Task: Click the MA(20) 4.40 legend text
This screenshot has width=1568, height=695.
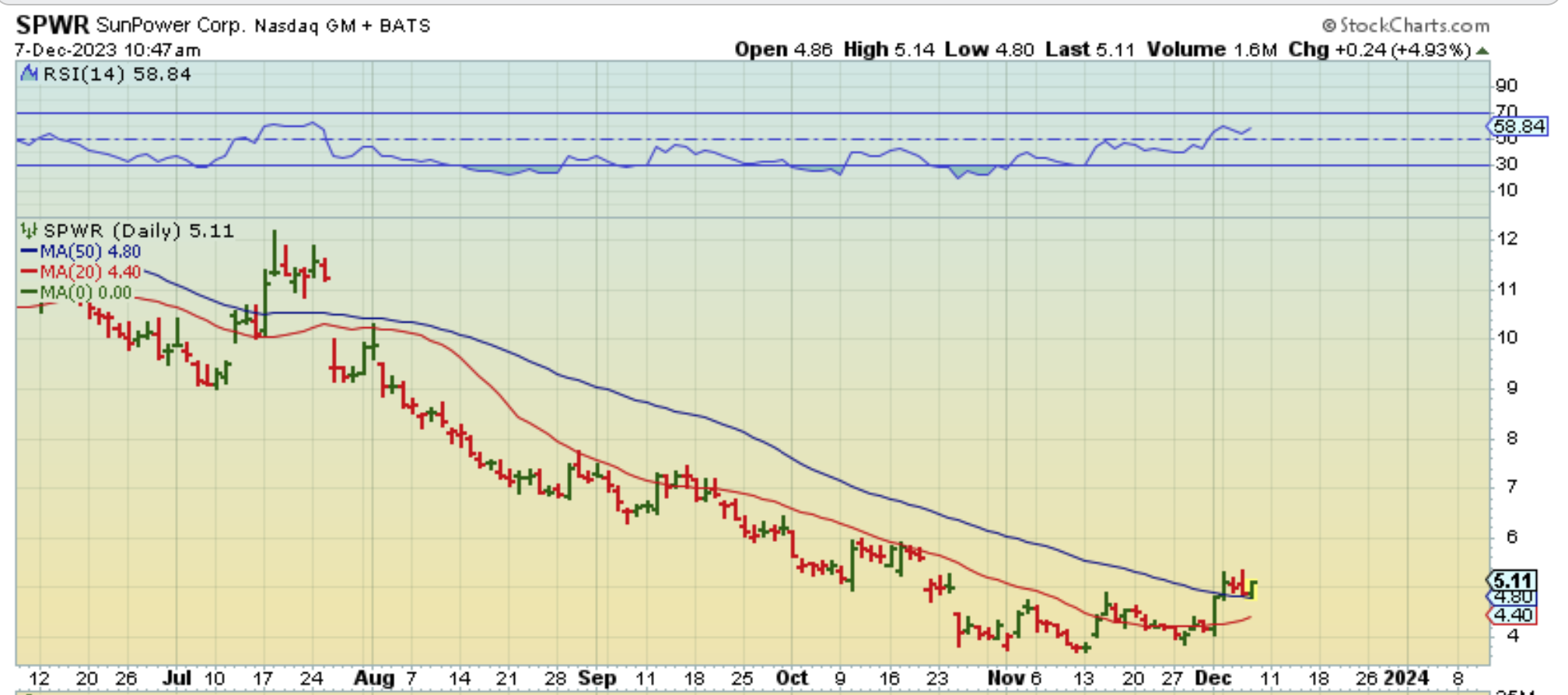Action: (x=90, y=272)
